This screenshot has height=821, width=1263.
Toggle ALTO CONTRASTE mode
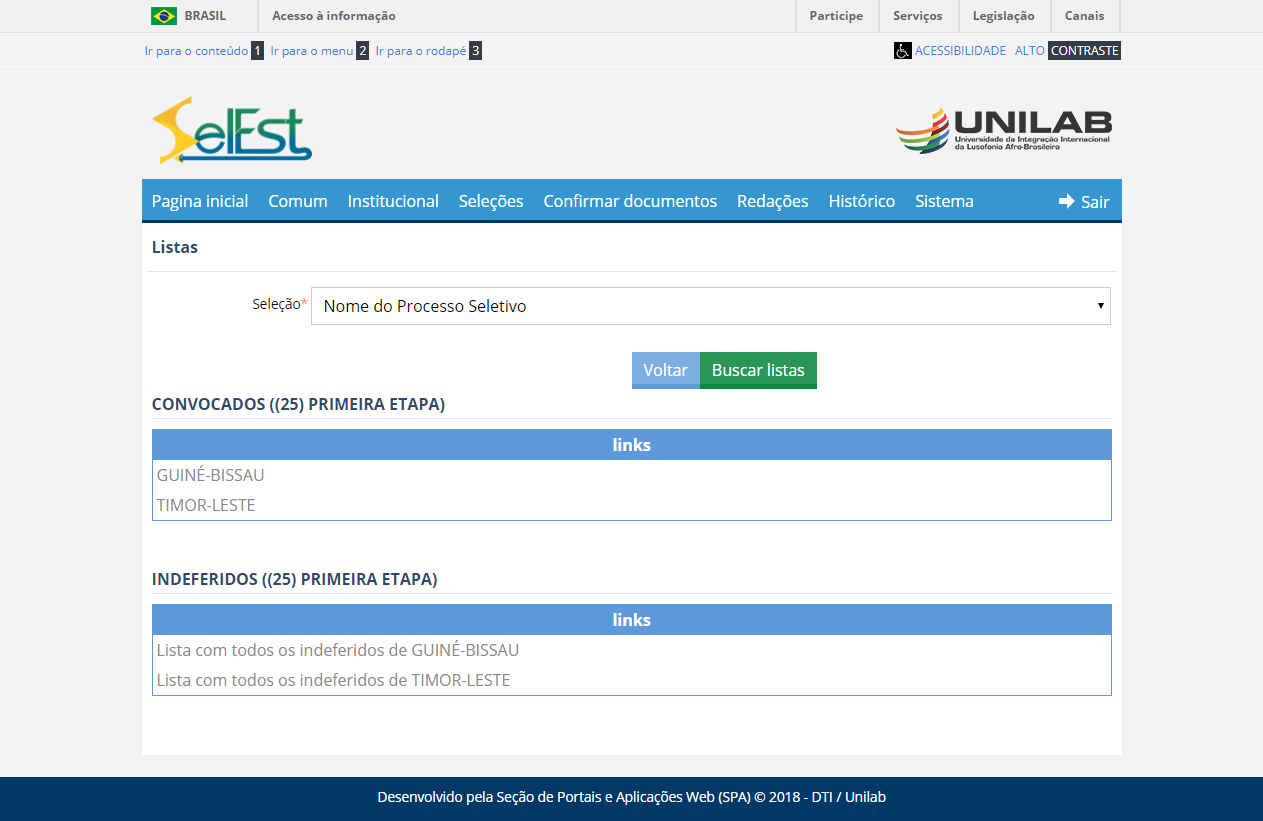point(1067,50)
